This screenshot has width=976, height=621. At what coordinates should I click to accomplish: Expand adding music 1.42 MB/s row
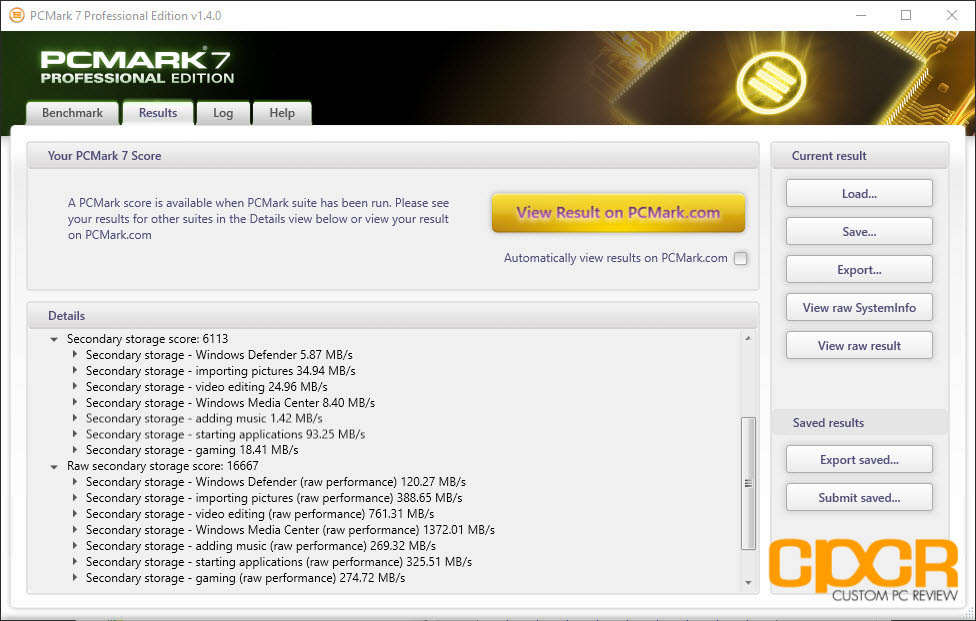coord(75,418)
